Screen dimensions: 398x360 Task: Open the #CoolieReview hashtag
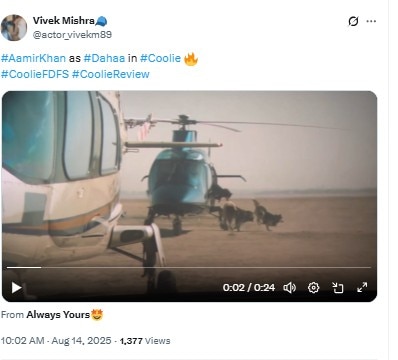[111, 74]
